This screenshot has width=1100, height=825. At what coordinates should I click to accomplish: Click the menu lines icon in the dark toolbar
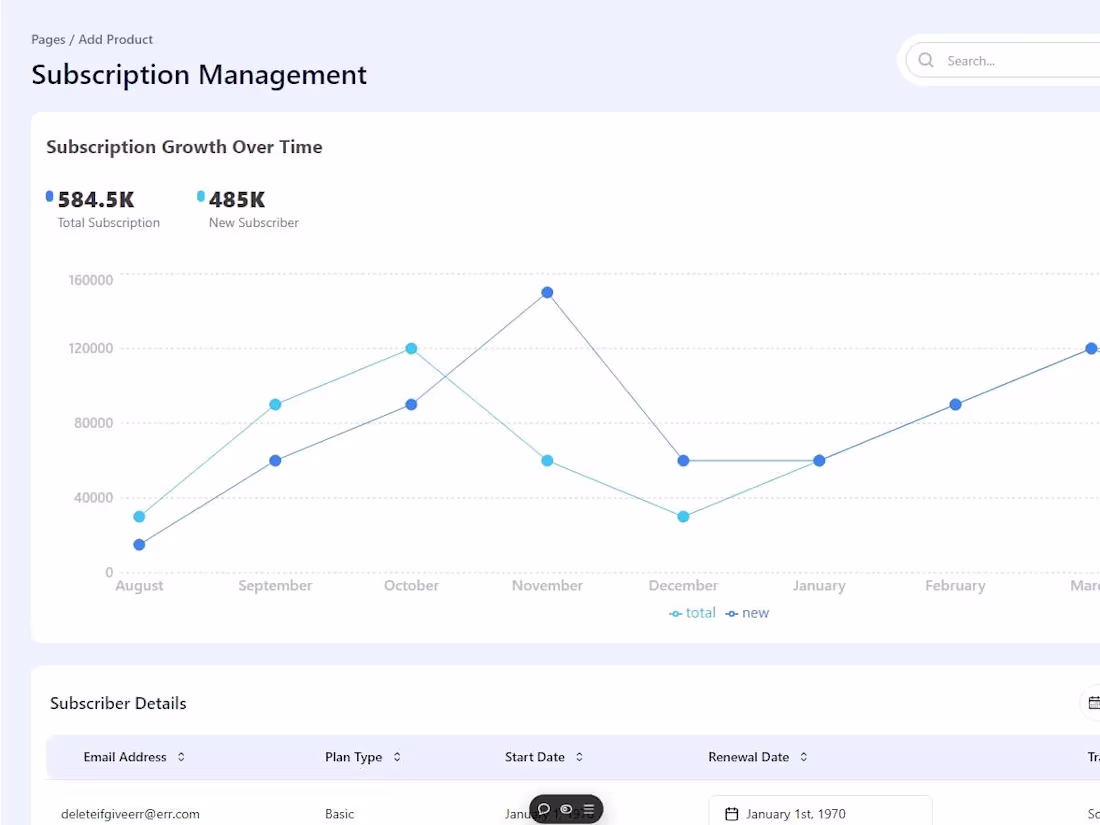589,810
